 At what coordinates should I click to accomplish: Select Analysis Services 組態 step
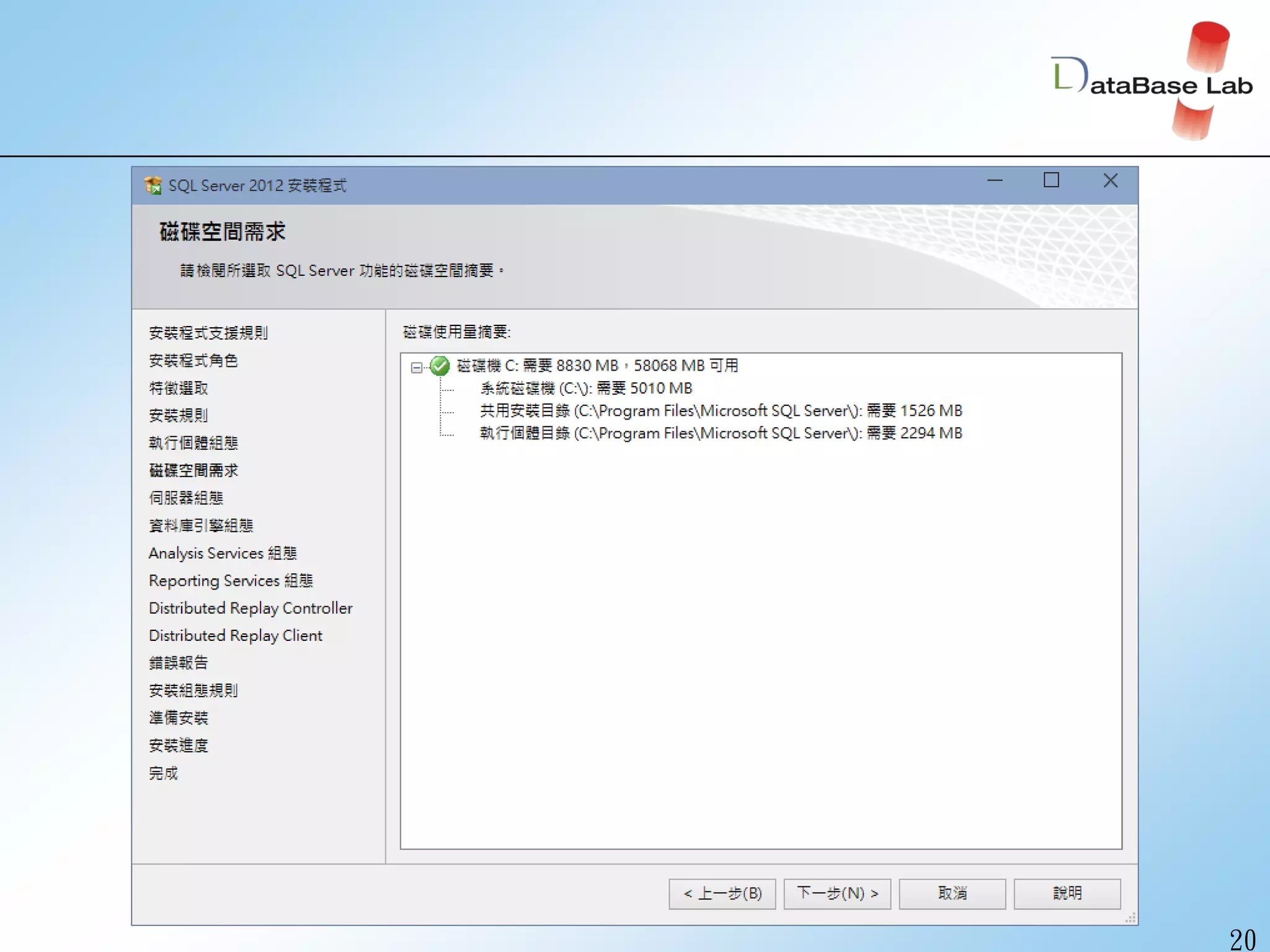coord(223,553)
